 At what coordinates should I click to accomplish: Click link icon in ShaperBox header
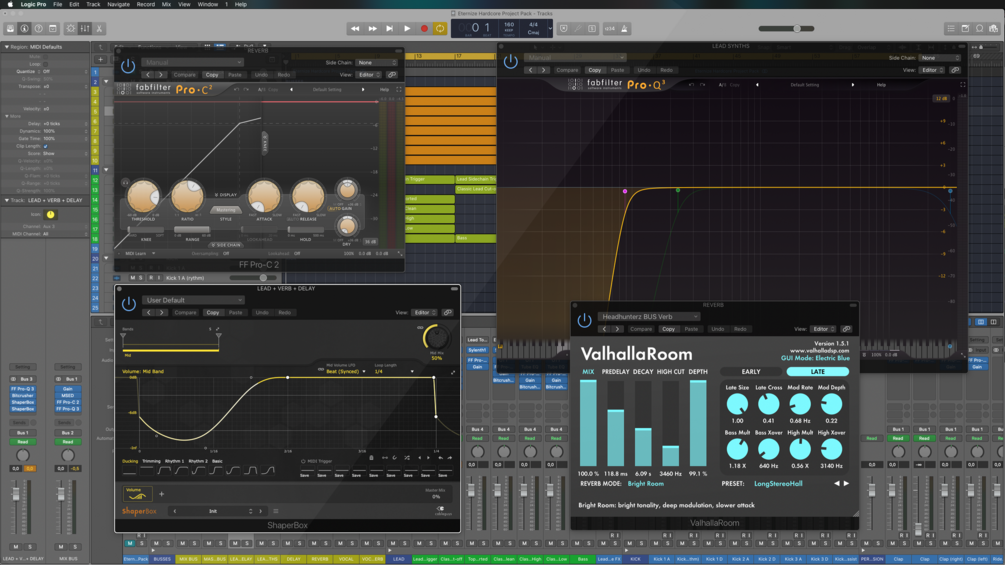(x=447, y=313)
